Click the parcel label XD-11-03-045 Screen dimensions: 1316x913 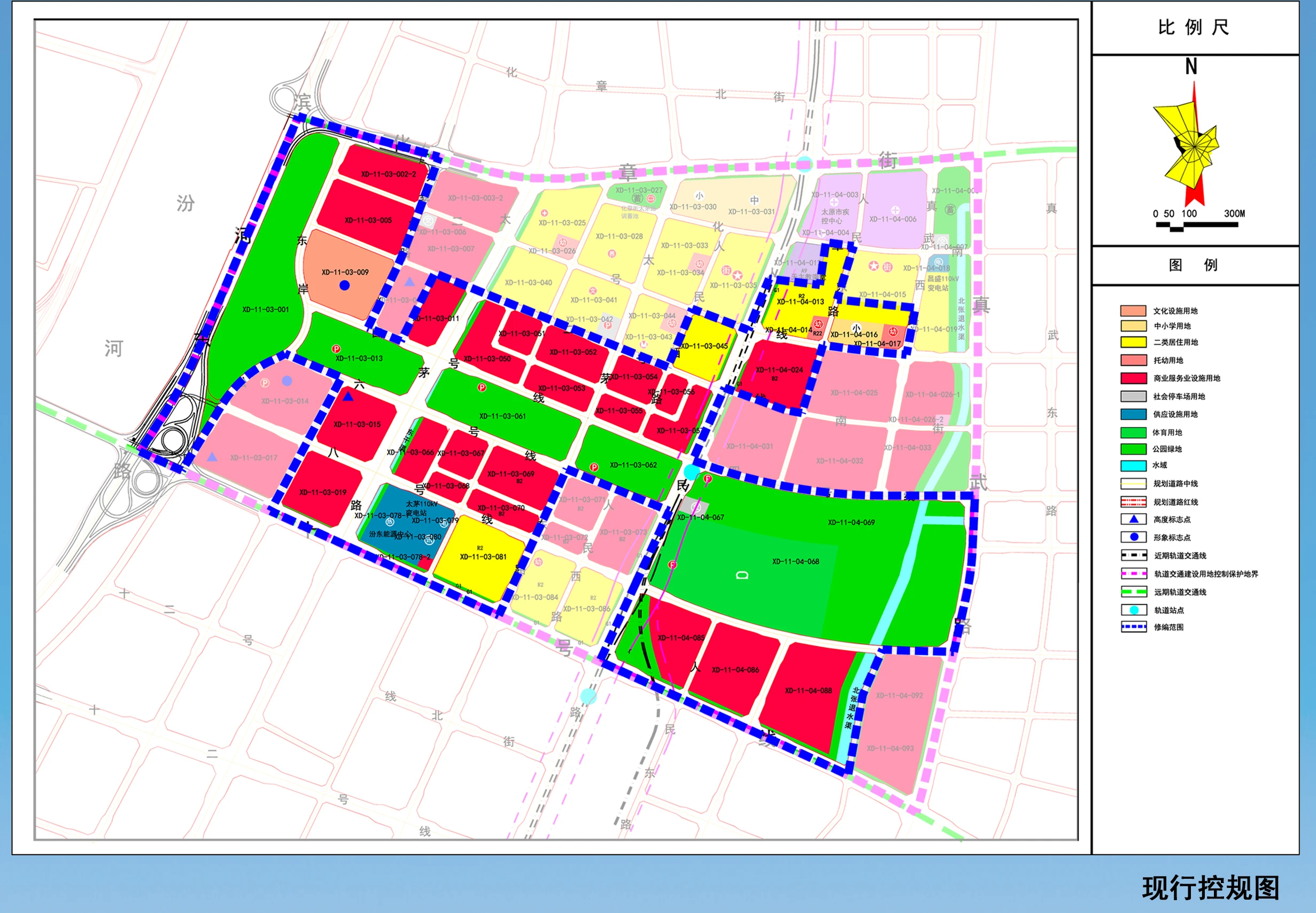coord(704,345)
